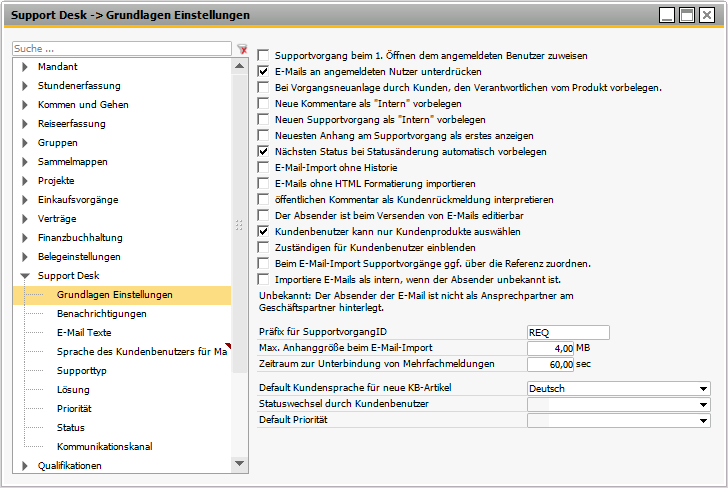Open Sprache des Kundenbenutzers tree entry
Image resolution: width=728 pixels, height=488 pixels.
coord(142,352)
